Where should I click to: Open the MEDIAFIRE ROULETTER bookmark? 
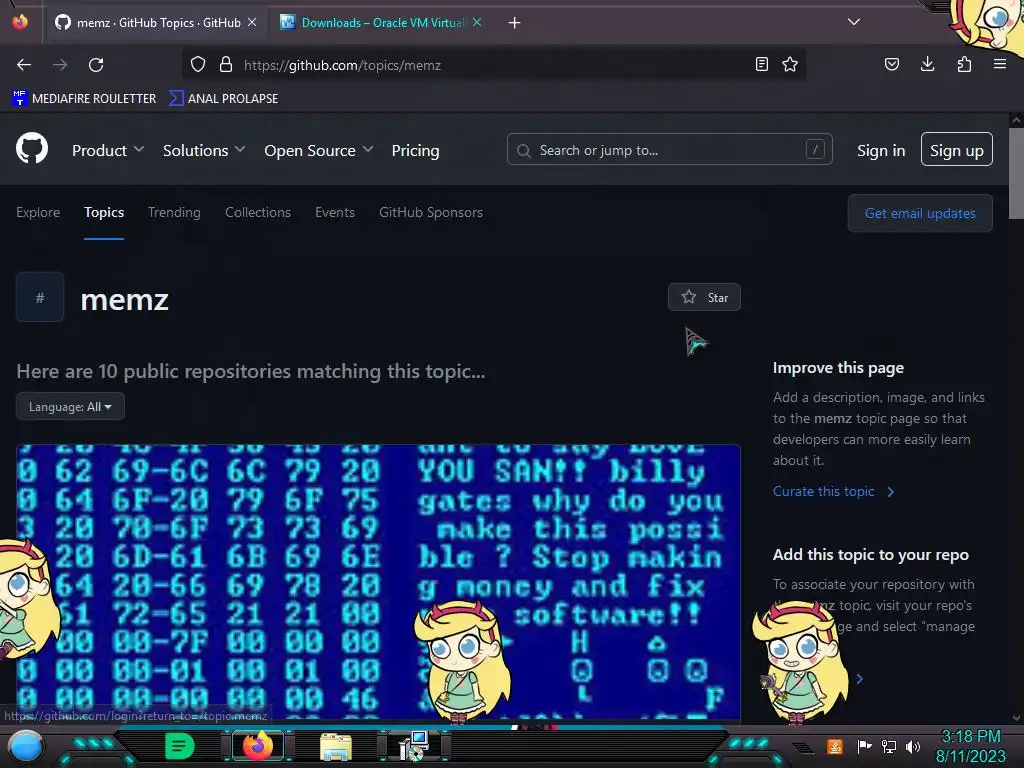pyautogui.click(x=84, y=98)
